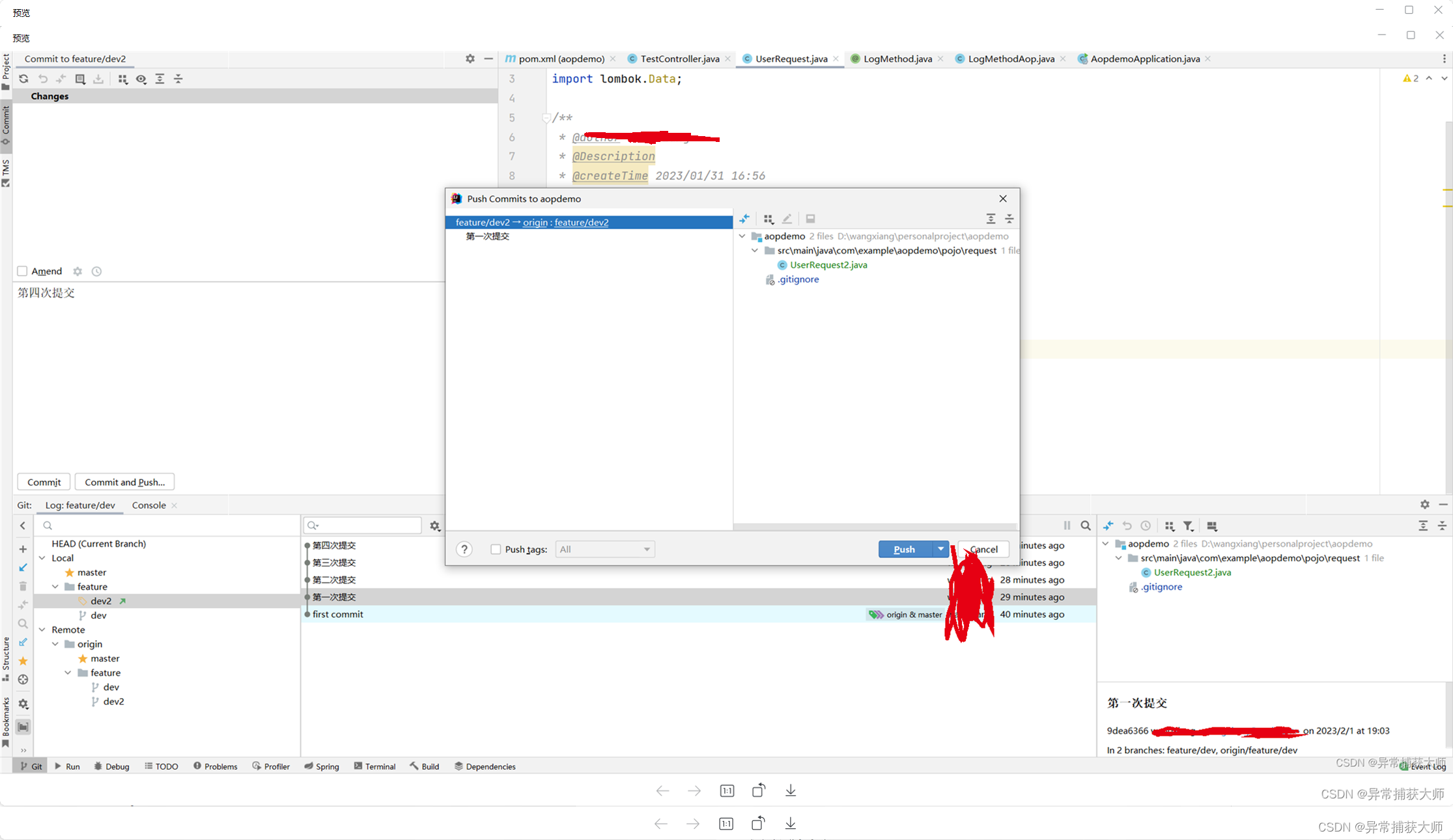Click the settings gear icon in Git panel
This screenshot has height=840, width=1453.
[434, 525]
